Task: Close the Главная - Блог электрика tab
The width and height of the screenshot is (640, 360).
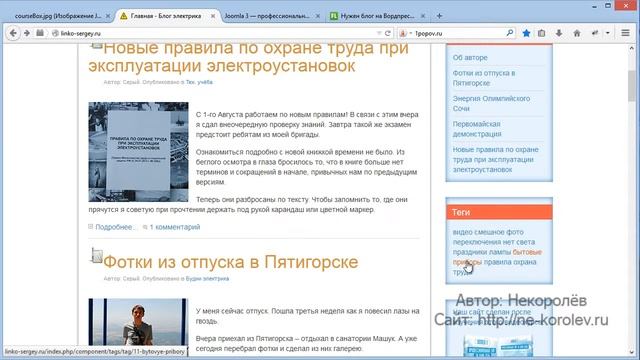Action: (213, 16)
